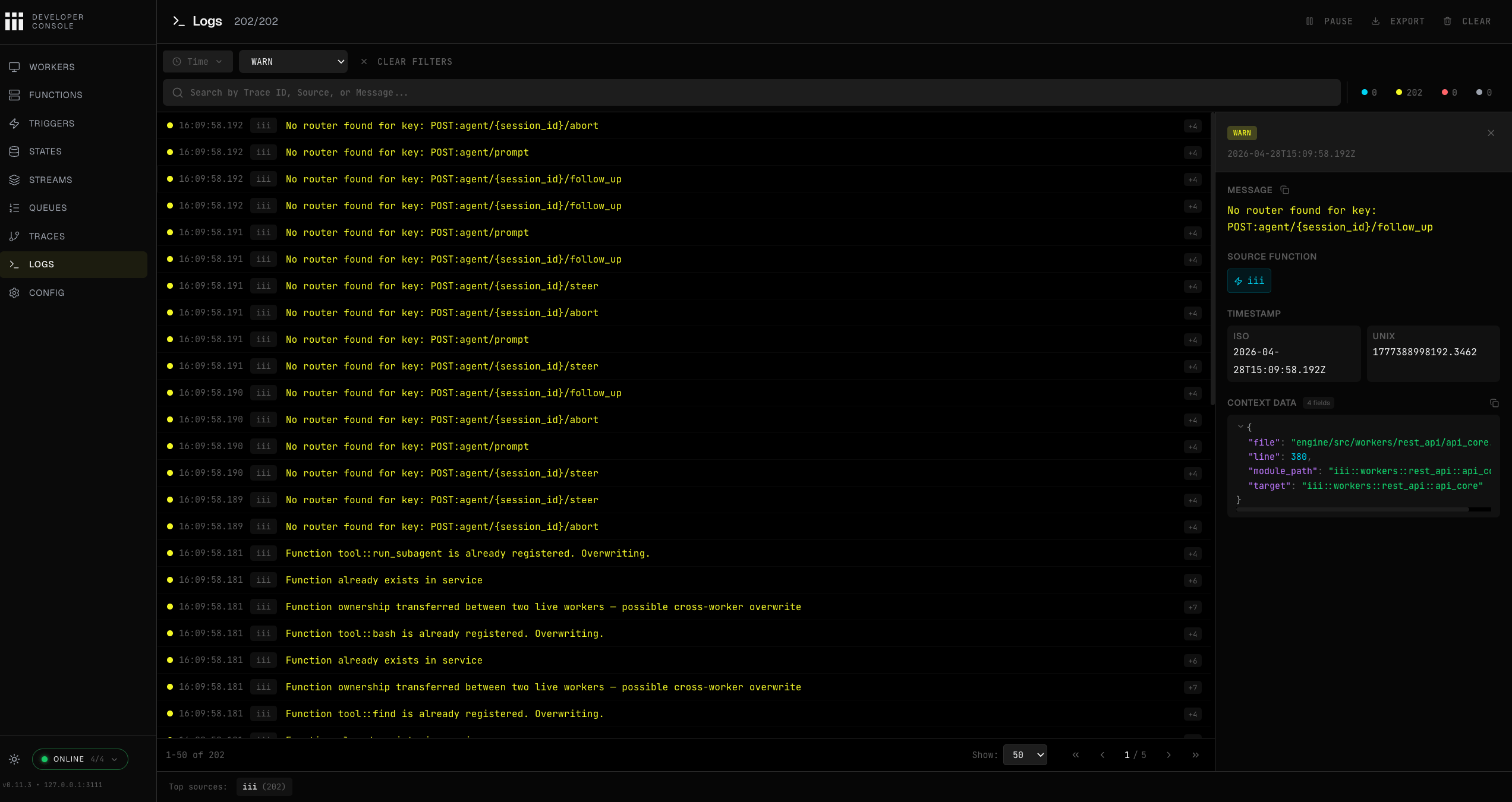
Task: Click the Export download icon
Action: click(x=1375, y=21)
